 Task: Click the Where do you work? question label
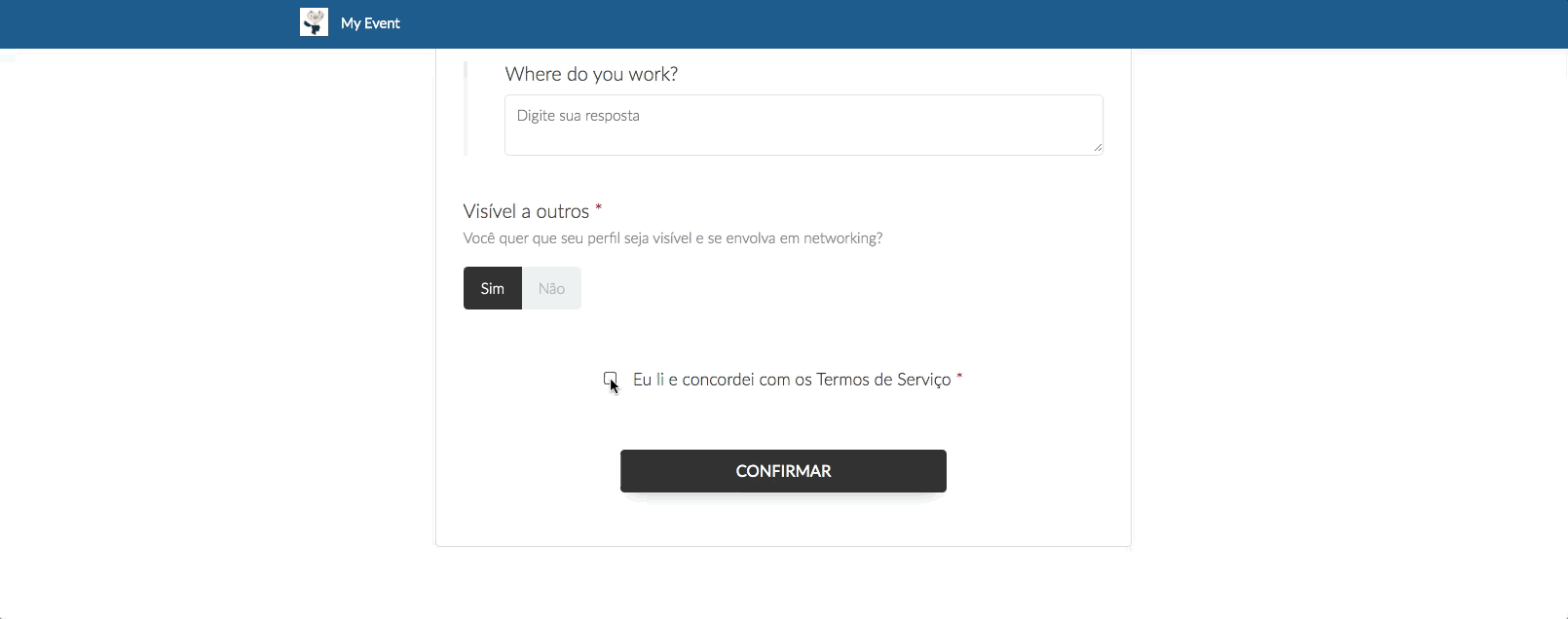coord(591,74)
